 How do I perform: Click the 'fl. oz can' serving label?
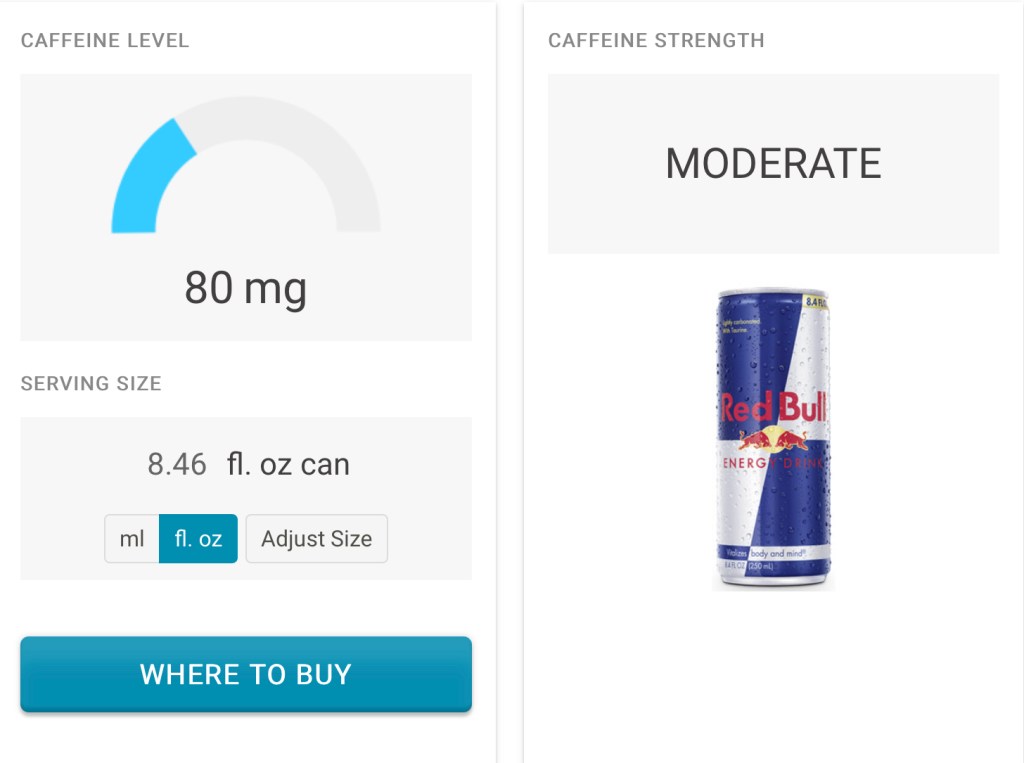[x=288, y=464]
